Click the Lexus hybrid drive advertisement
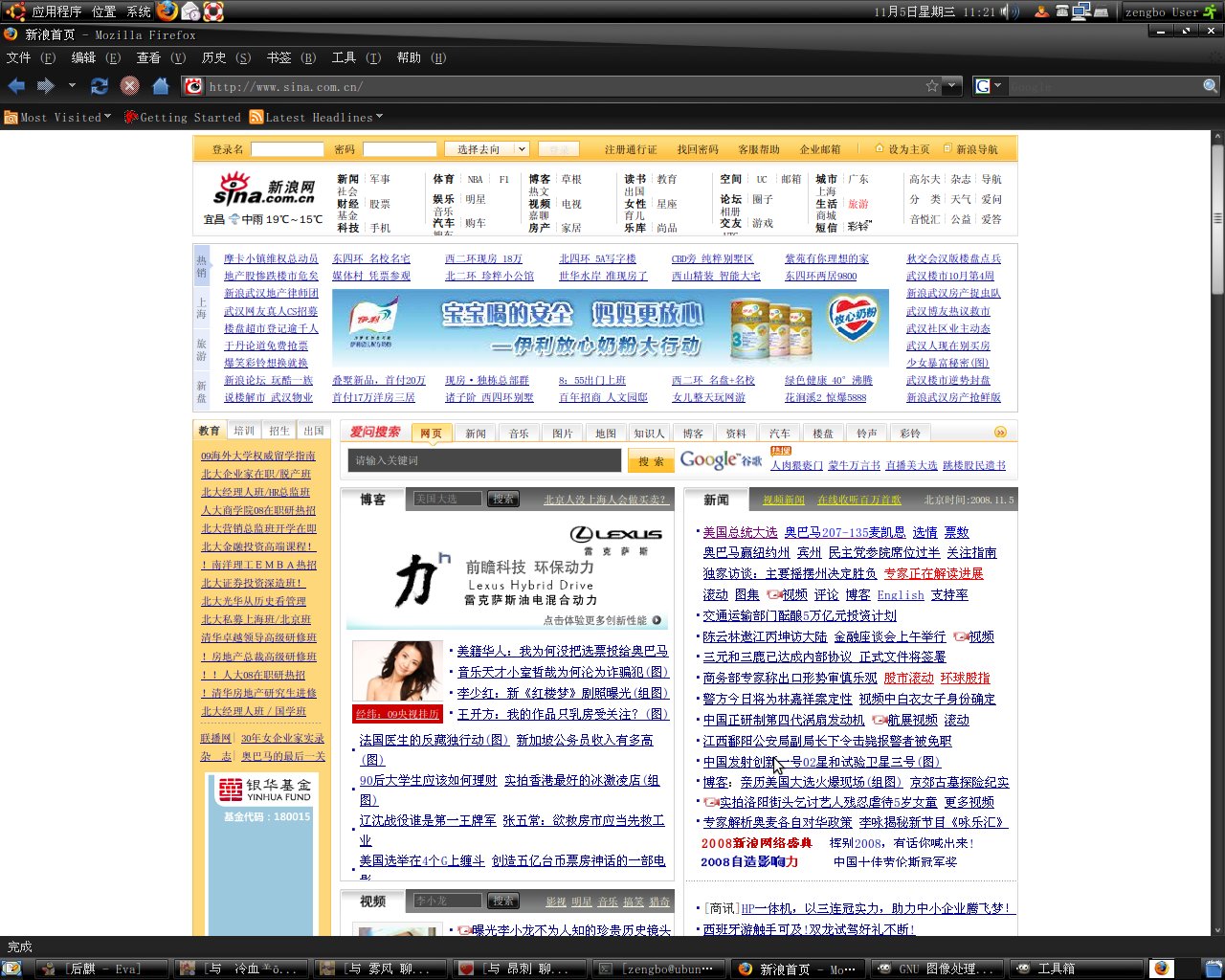This screenshot has height=980, width=1225. pyautogui.click(x=509, y=573)
